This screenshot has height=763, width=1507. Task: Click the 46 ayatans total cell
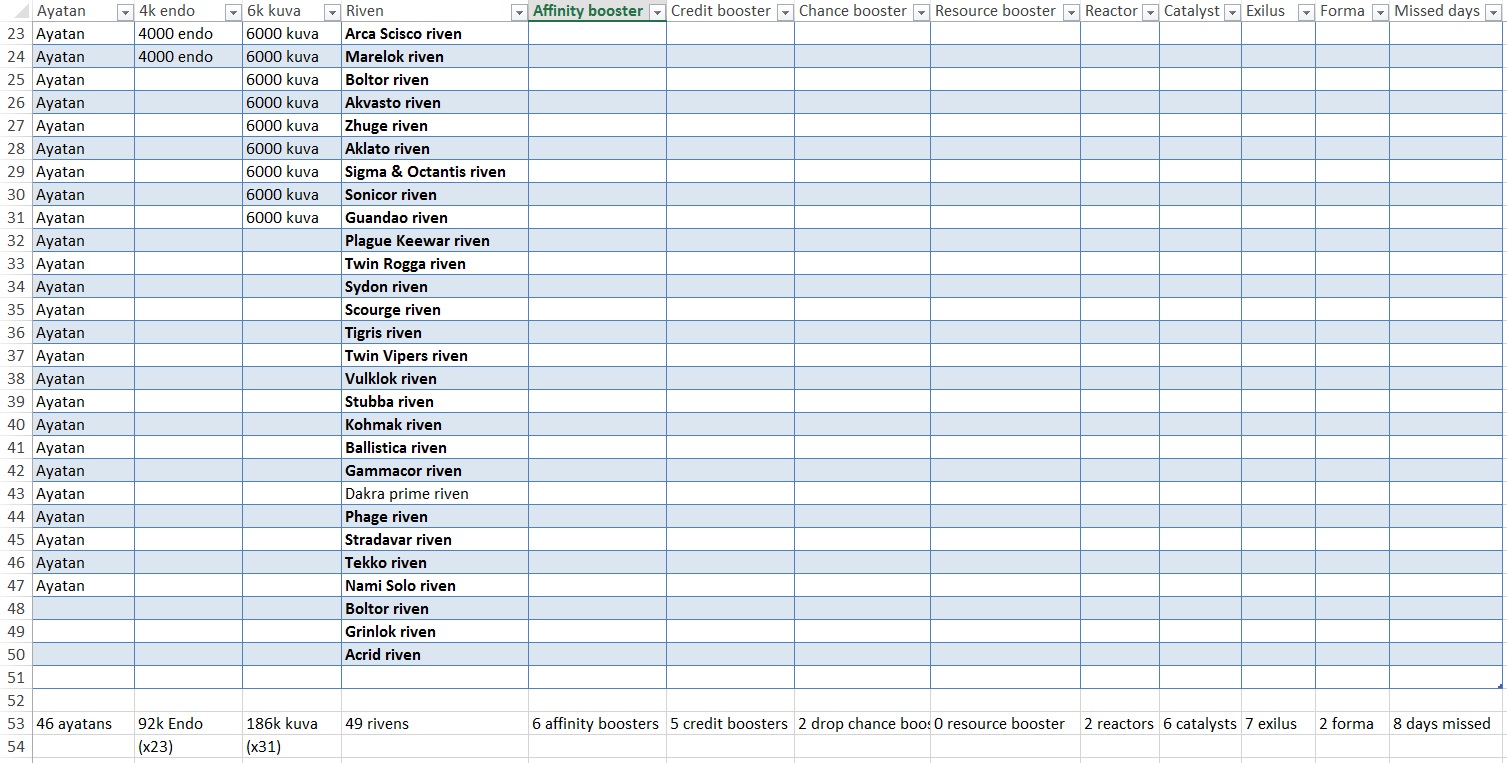pyautogui.click(x=83, y=723)
